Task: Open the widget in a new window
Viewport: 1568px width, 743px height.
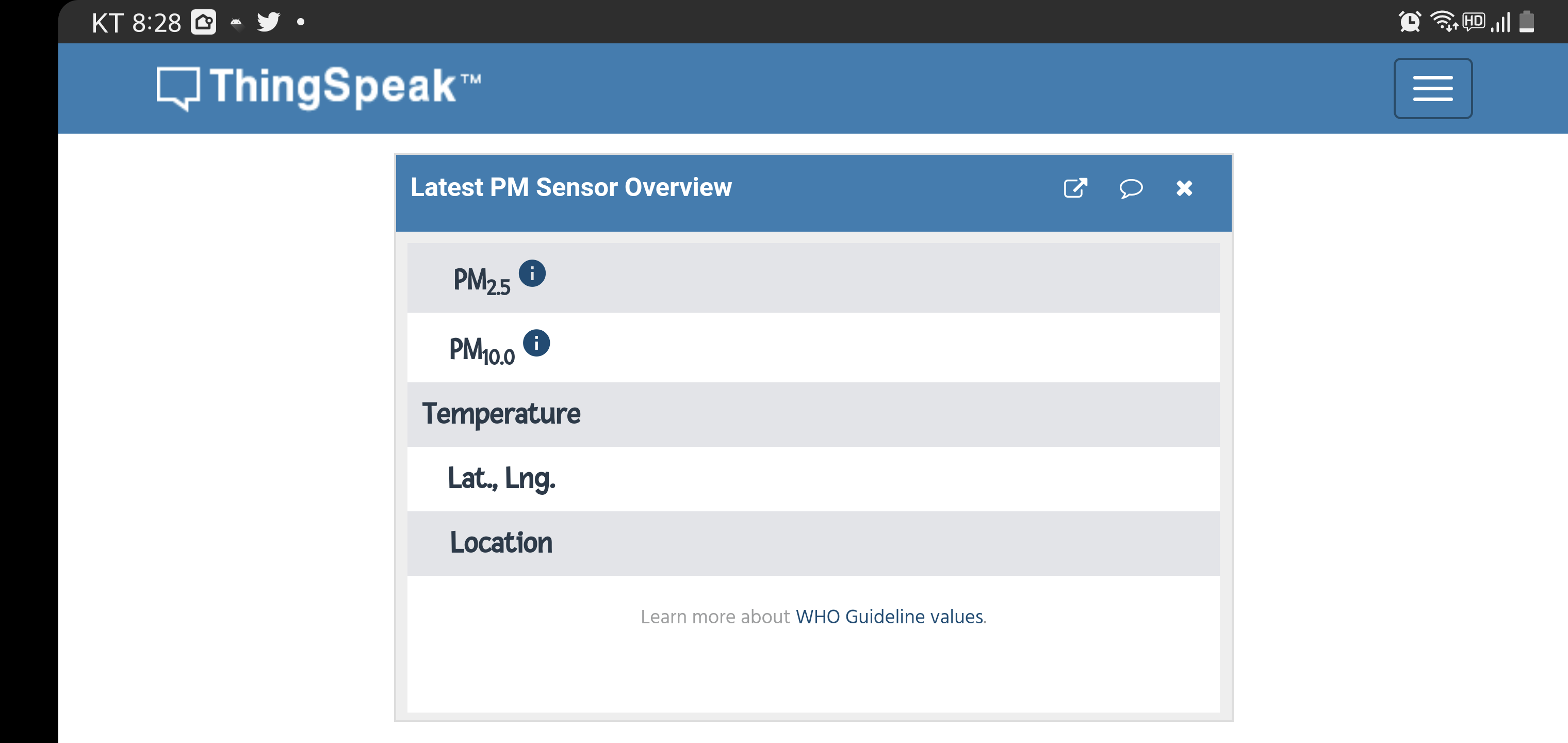Action: [1075, 188]
